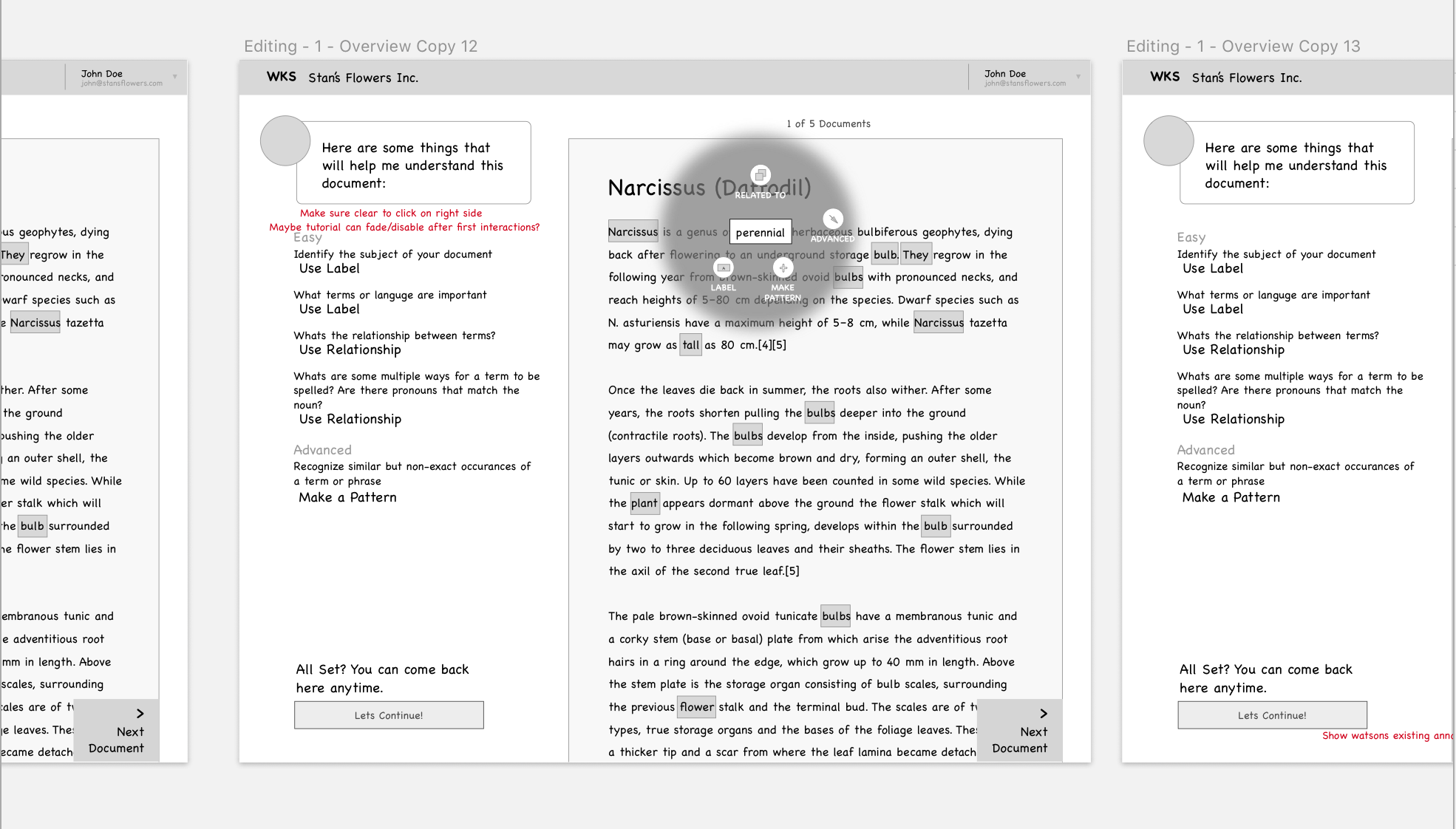Click the Advanced radial menu icon
Viewport: 1456px width, 829px height.
(x=833, y=219)
